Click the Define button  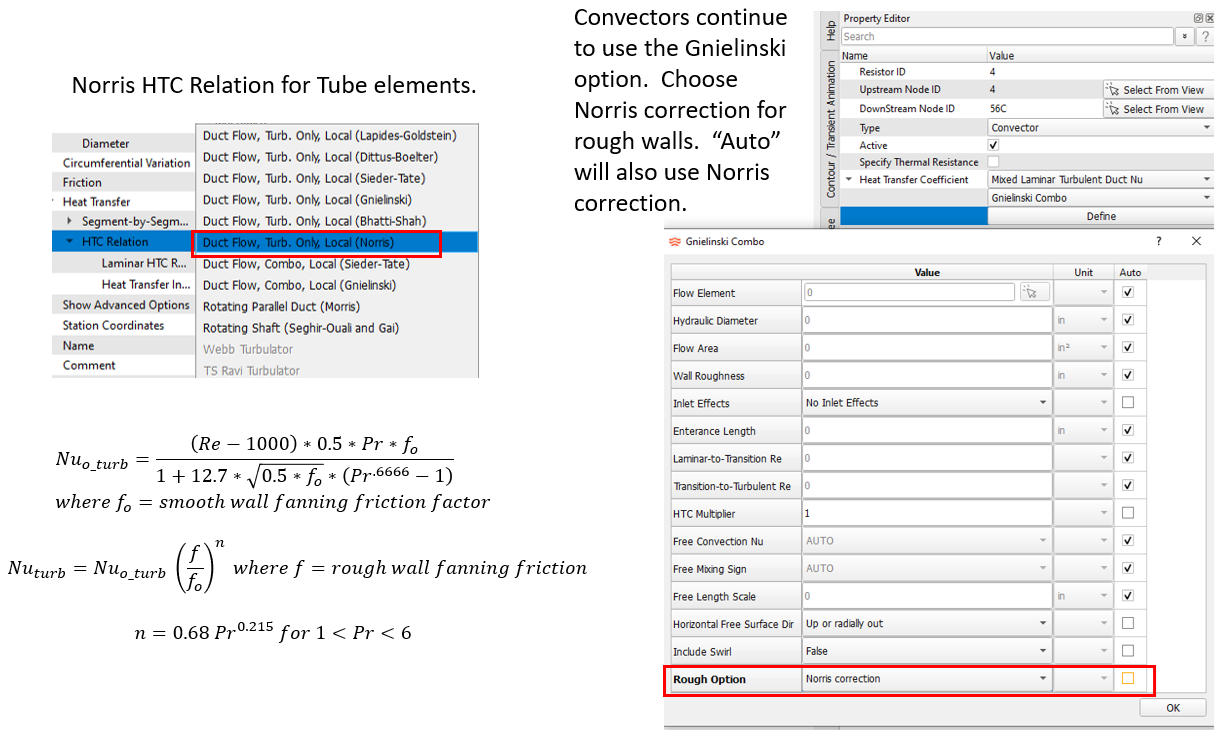pyautogui.click(x=1100, y=216)
